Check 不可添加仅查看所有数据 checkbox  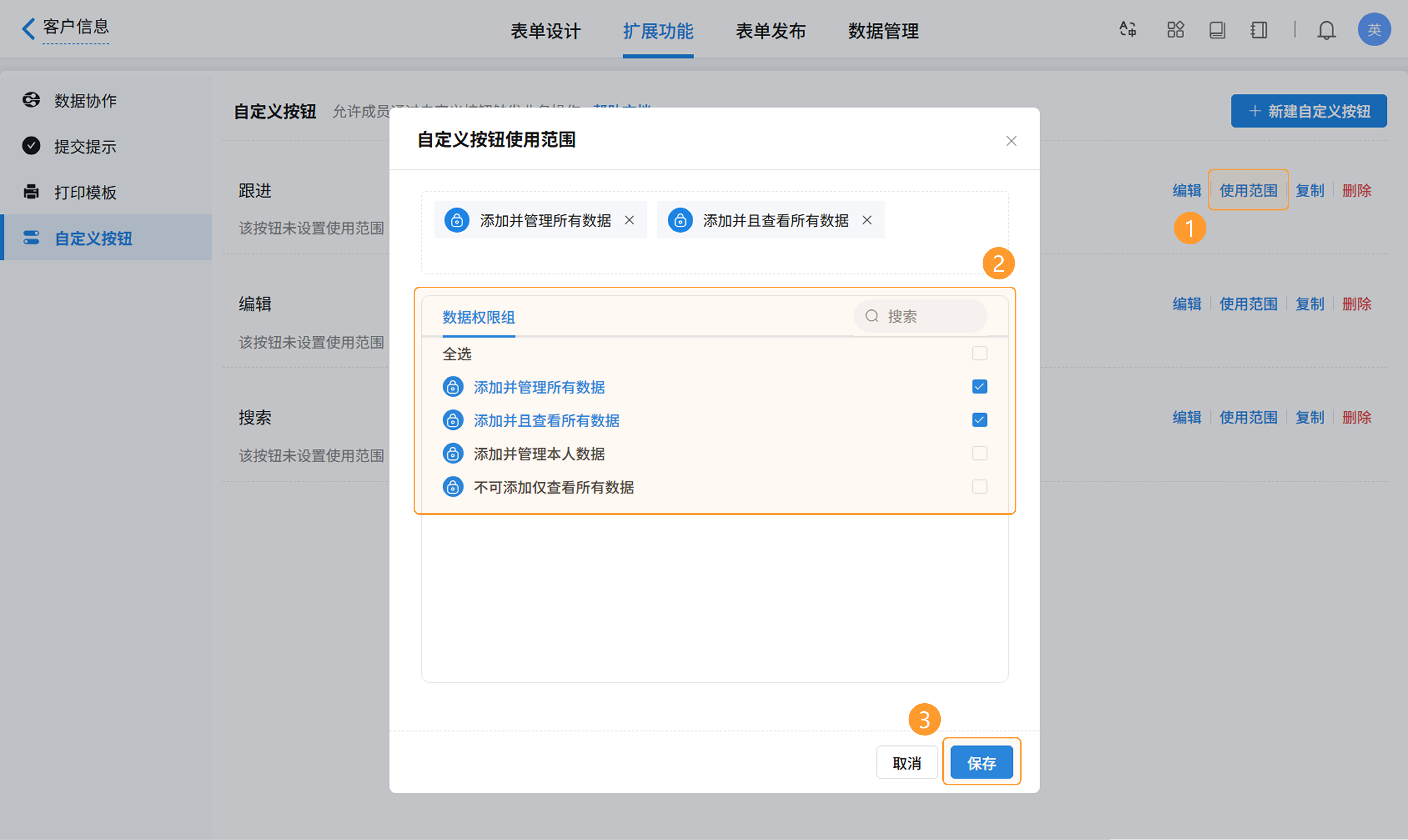click(979, 487)
